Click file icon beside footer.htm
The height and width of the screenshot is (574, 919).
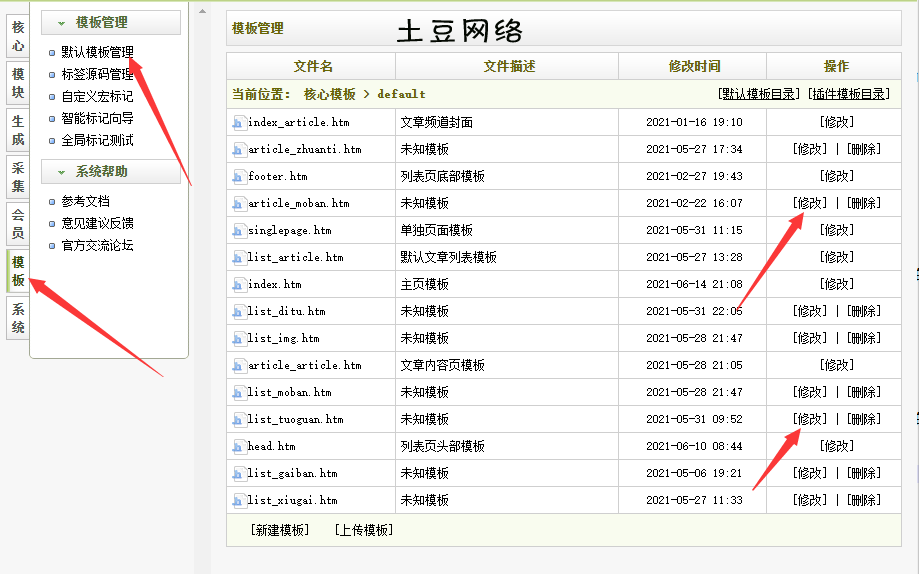pos(238,177)
